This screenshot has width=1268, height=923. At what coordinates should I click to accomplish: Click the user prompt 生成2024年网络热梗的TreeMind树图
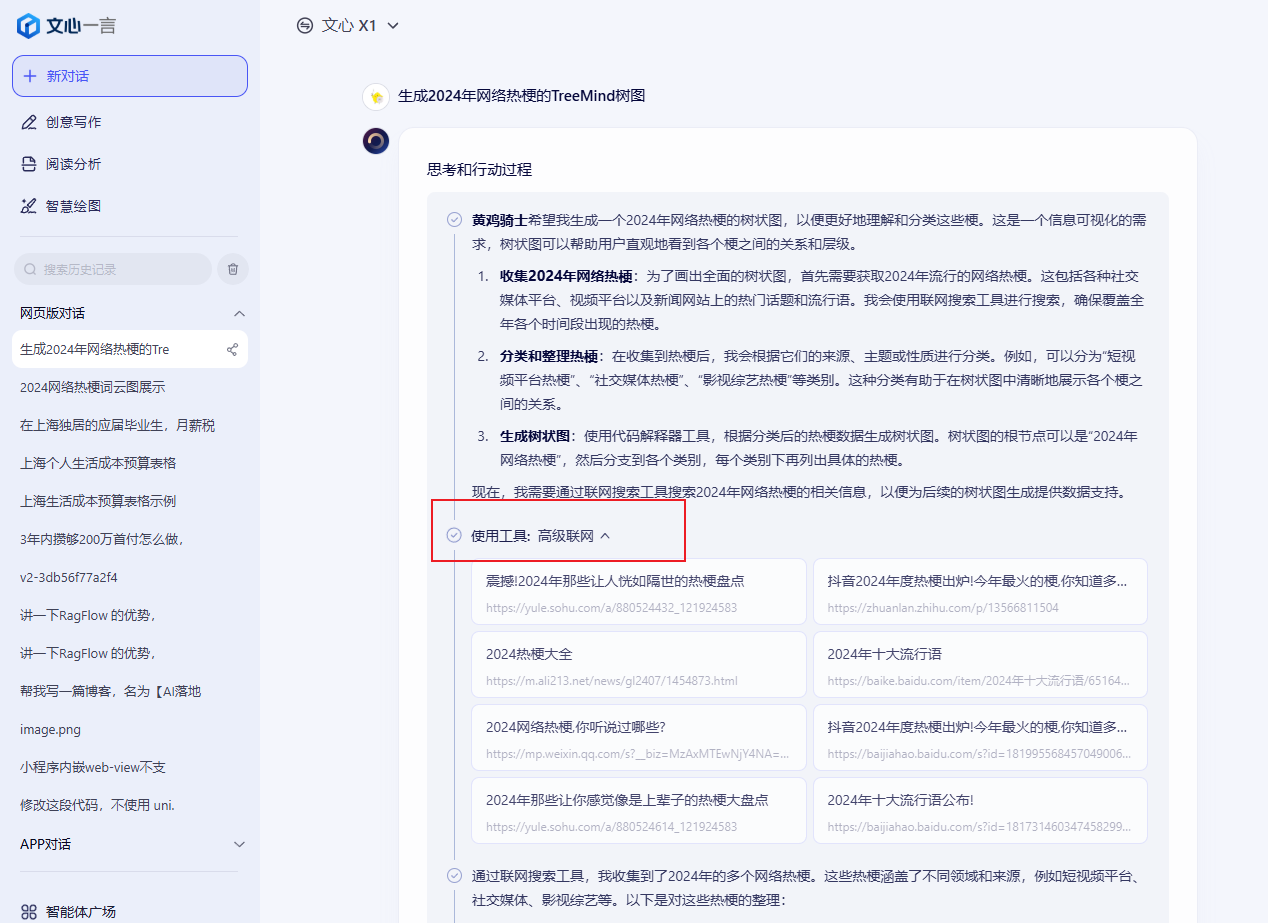tap(521, 96)
